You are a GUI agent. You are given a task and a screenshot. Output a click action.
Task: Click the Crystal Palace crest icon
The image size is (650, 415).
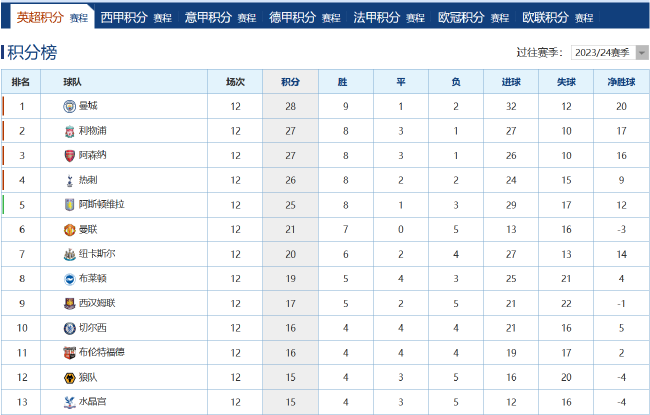(69, 402)
